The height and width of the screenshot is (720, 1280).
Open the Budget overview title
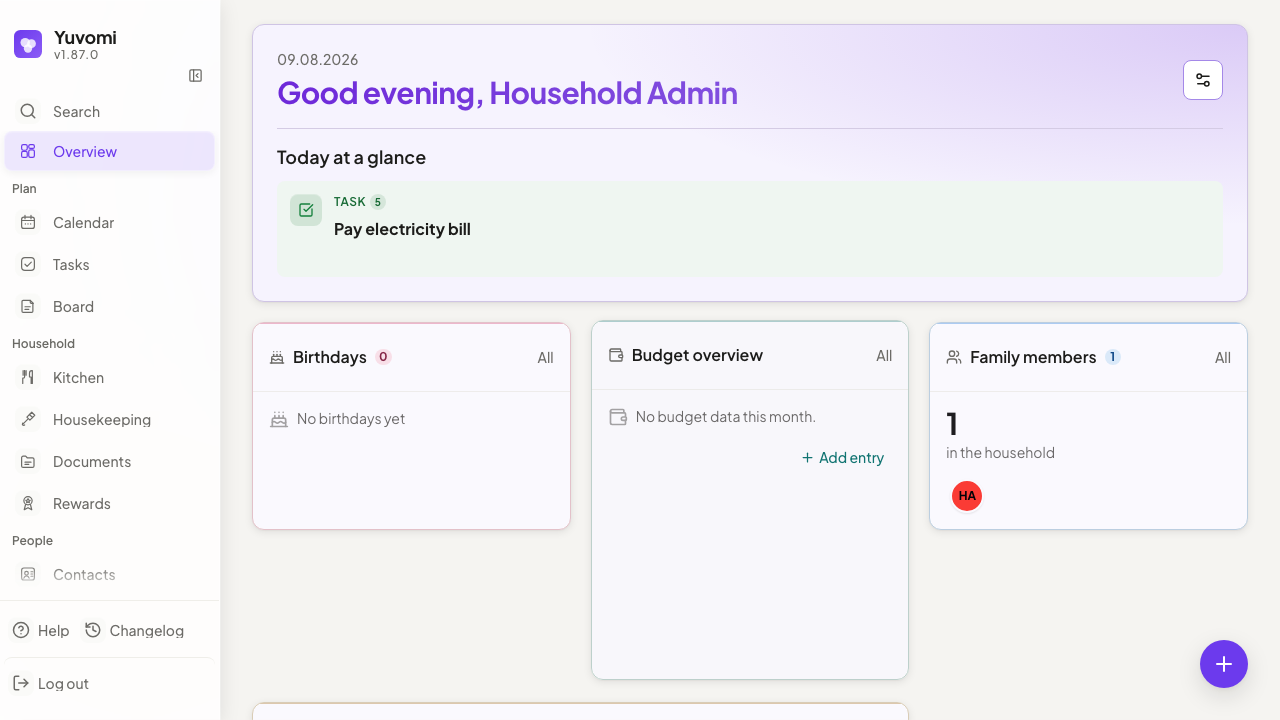(697, 355)
